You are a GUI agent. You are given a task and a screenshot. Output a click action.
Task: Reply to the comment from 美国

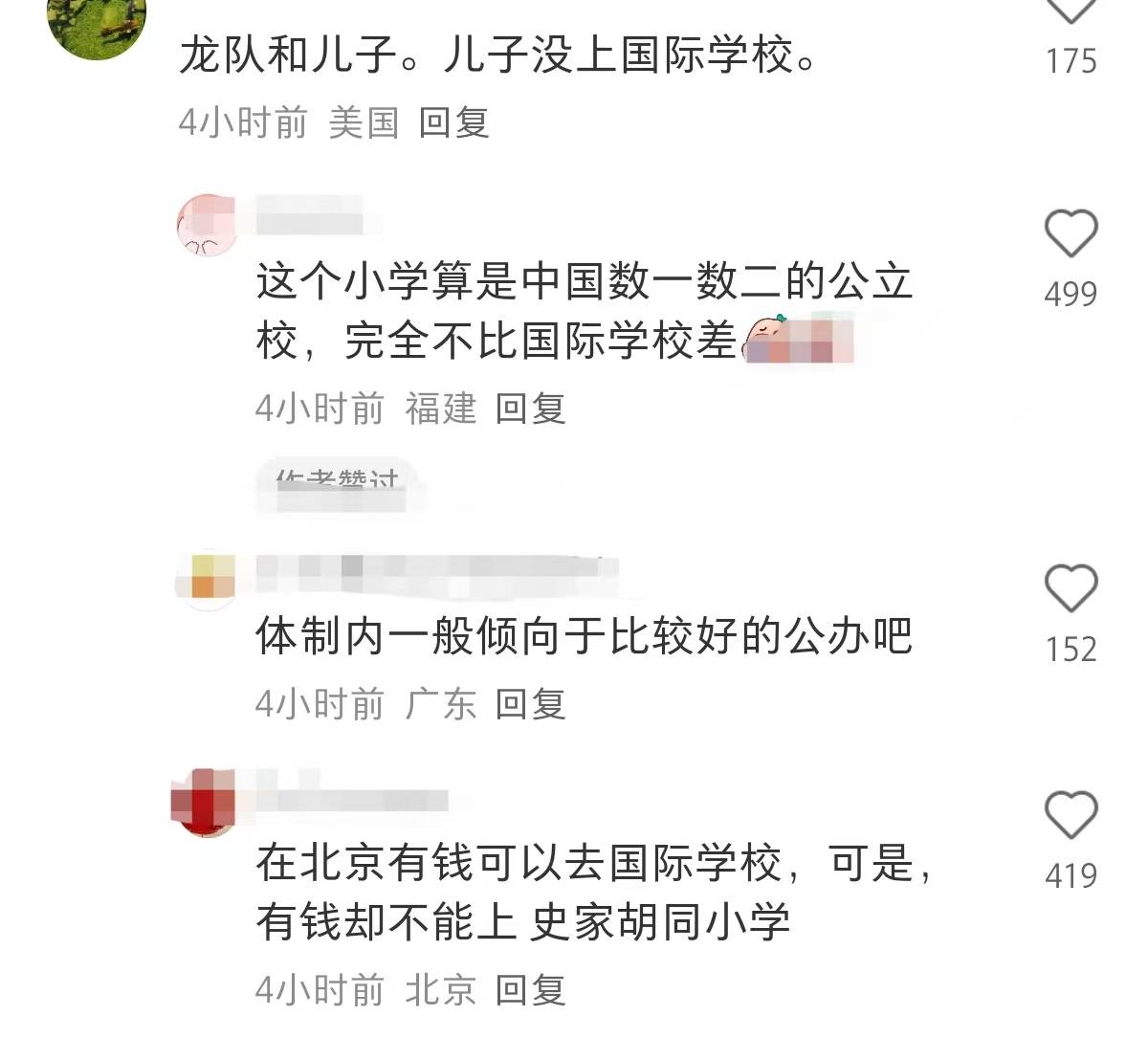coord(453,122)
